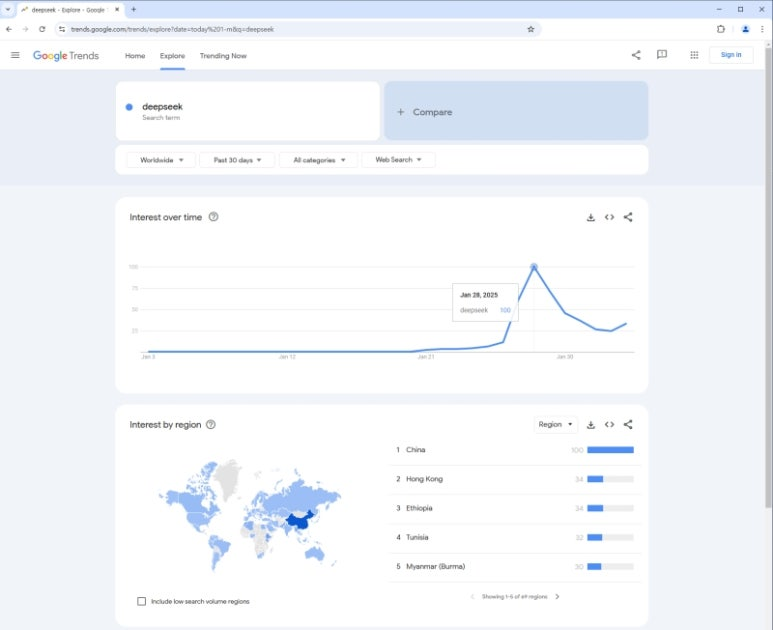Reload the page

tap(42, 29)
